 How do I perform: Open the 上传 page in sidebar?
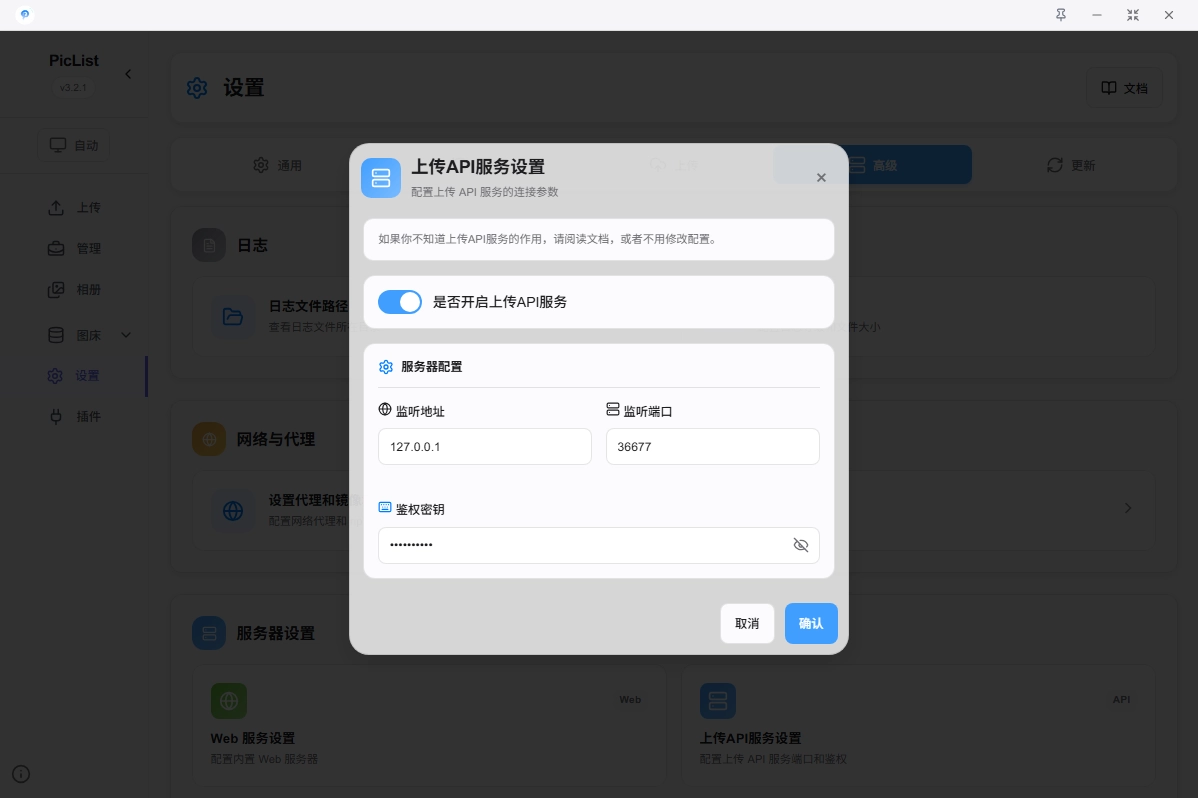coord(88,208)
